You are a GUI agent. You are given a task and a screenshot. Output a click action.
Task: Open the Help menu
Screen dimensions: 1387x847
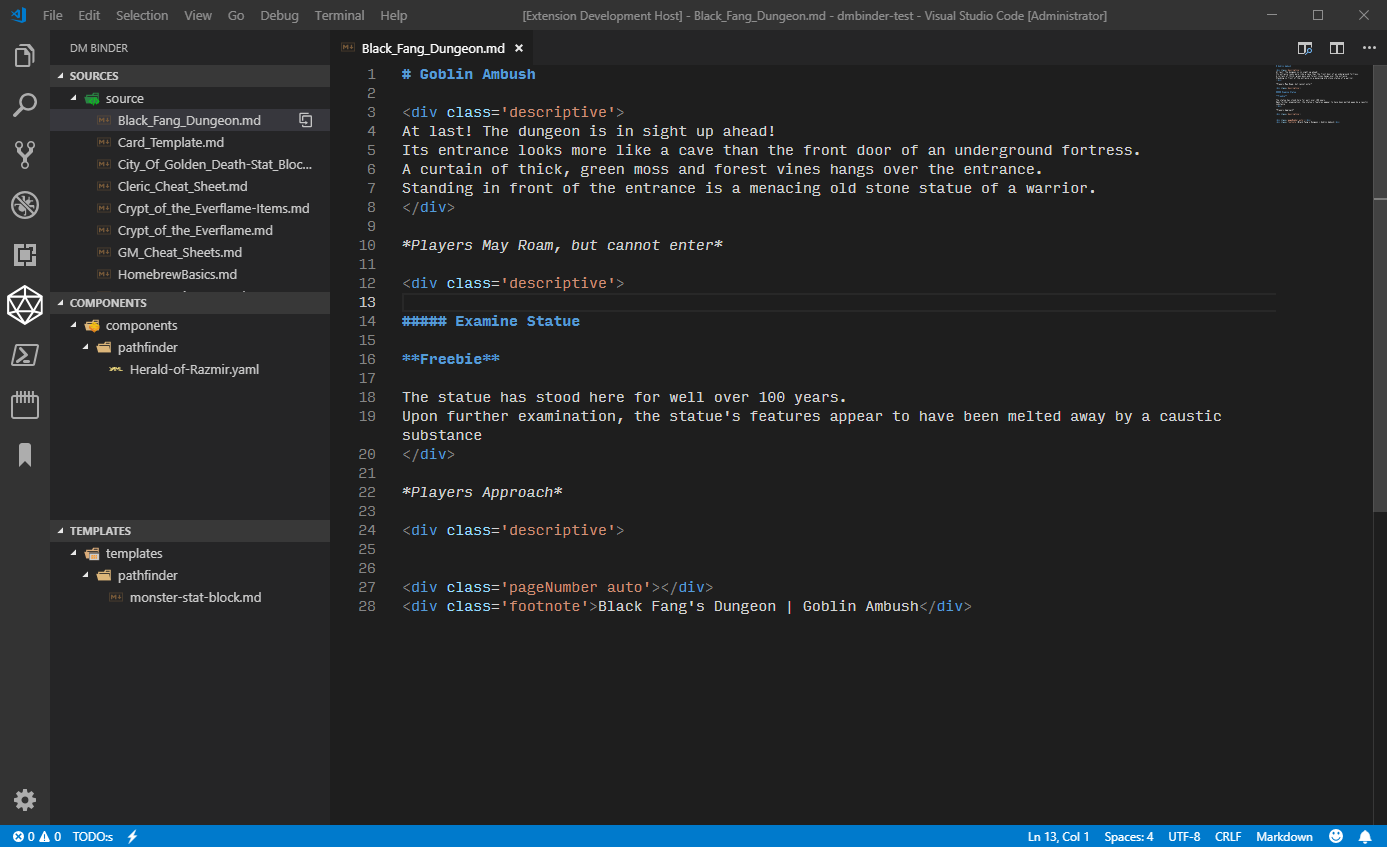click(394, 16)
